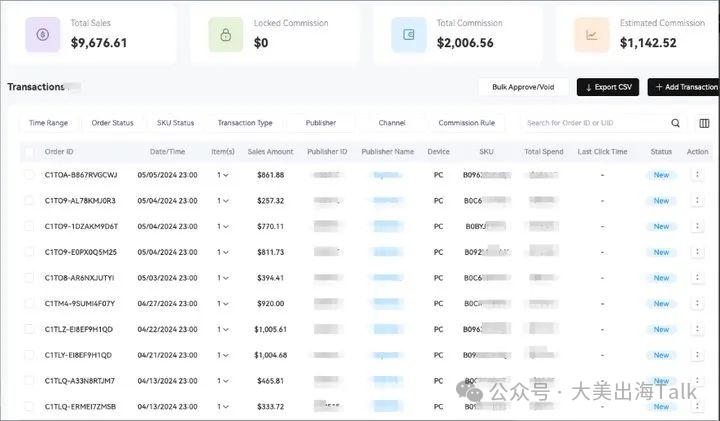Click the Total Commission wallet icon
Screen dimensions: 720x421
[409, 34]
